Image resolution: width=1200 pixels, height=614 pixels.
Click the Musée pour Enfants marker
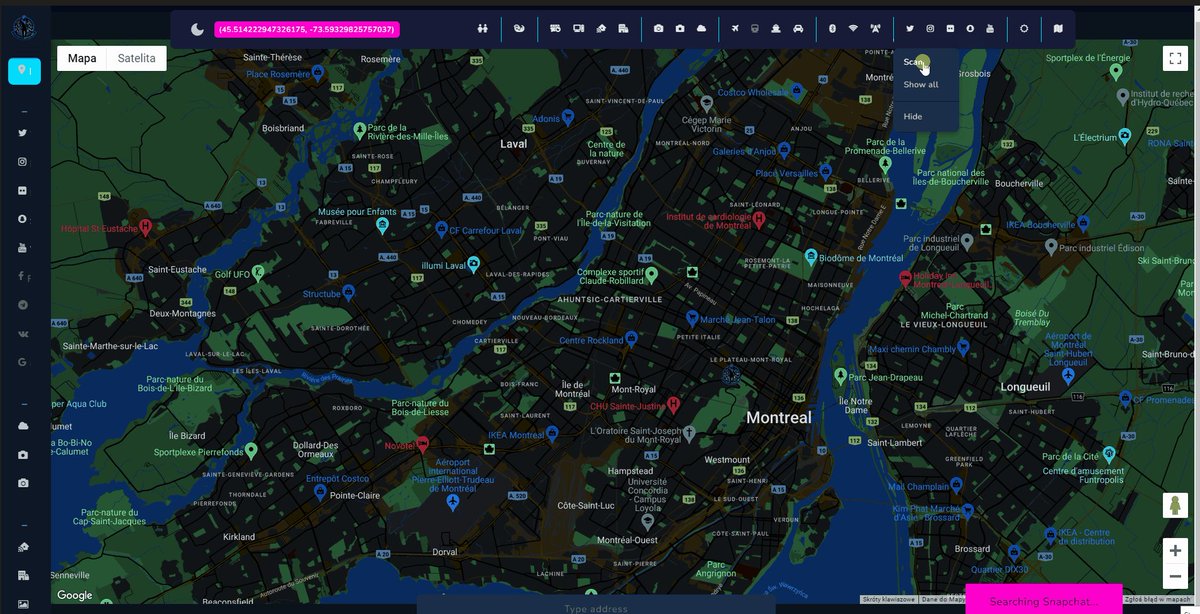click(x=382, y=226)
